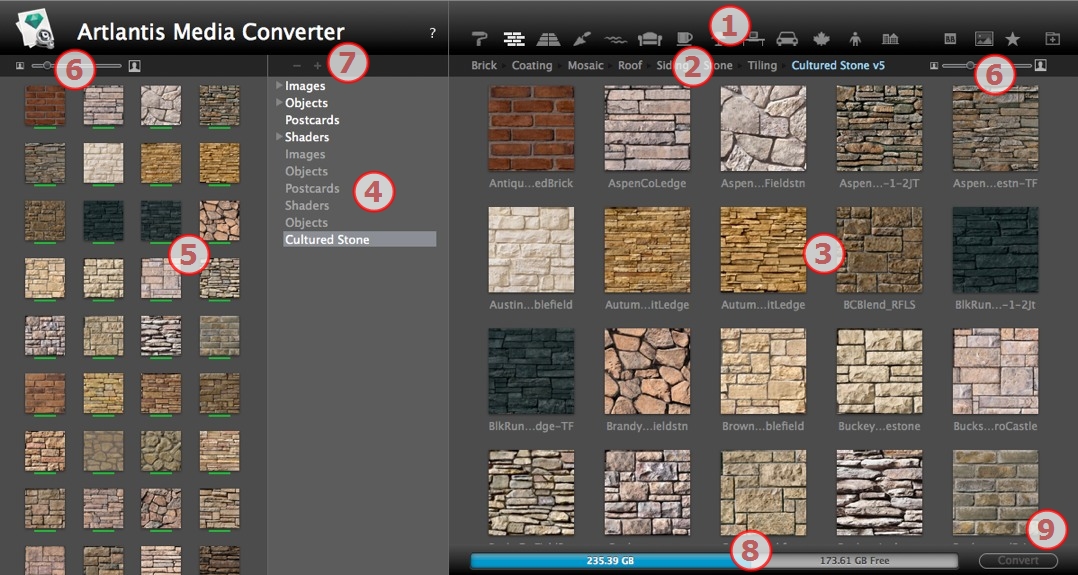Open the Brick breadcrumb category

point(484,66)
